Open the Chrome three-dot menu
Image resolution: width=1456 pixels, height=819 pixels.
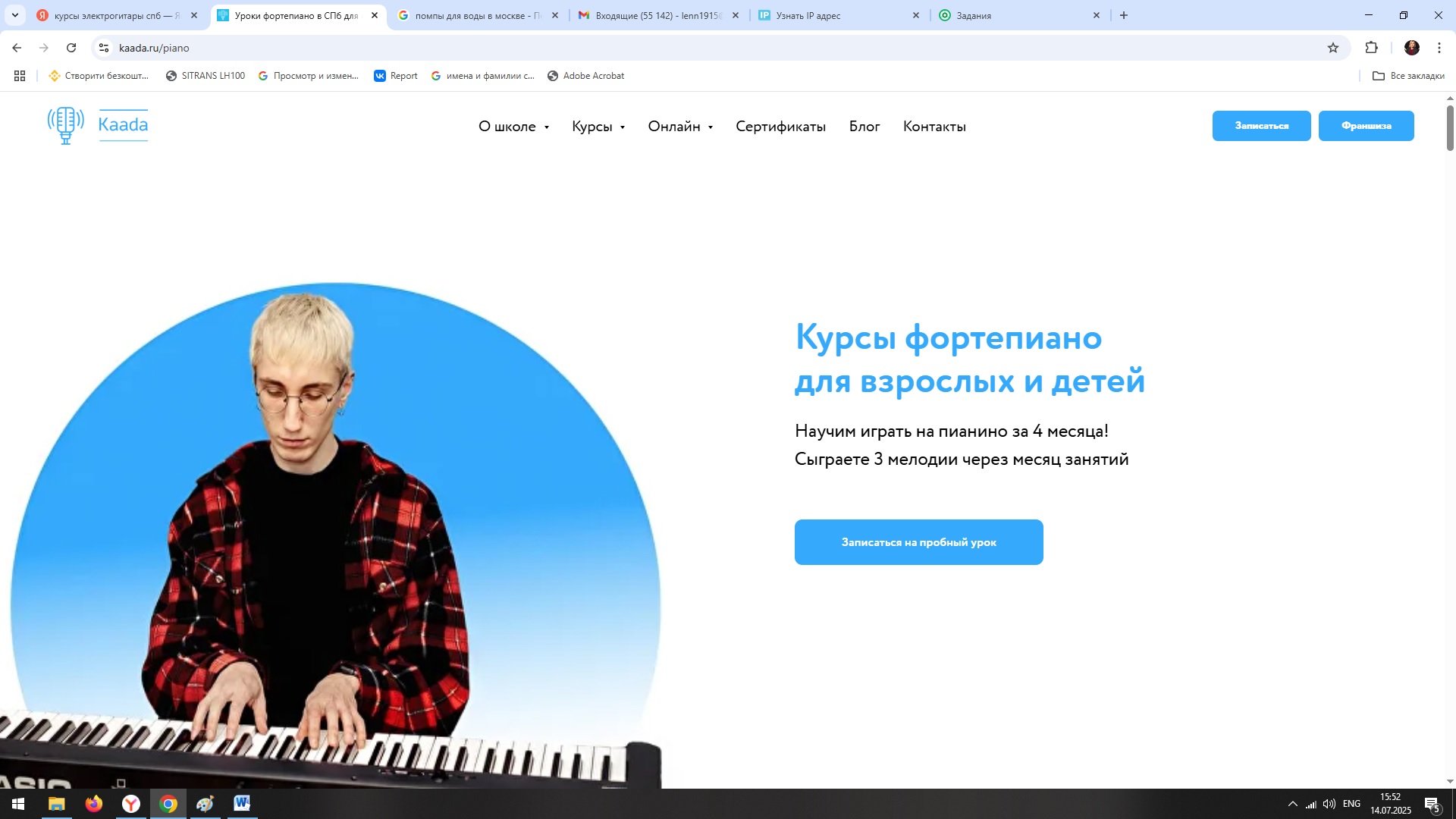1439,48
